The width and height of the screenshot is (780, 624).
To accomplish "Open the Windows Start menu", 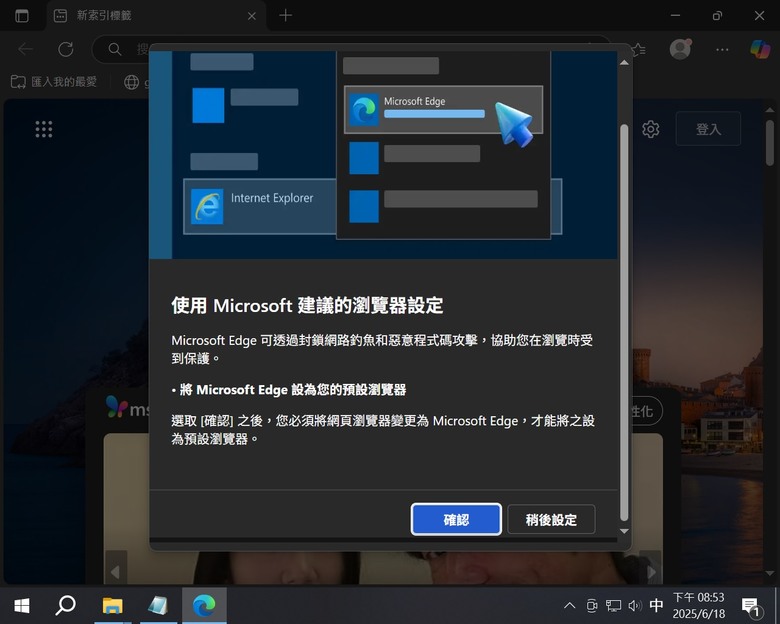I will click(21, 606).
